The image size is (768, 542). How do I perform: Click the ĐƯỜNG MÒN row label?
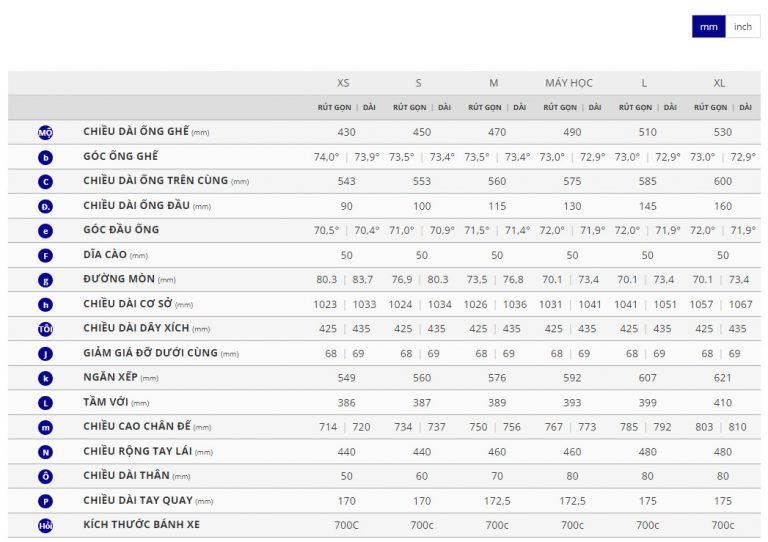(x=119, y=279)
